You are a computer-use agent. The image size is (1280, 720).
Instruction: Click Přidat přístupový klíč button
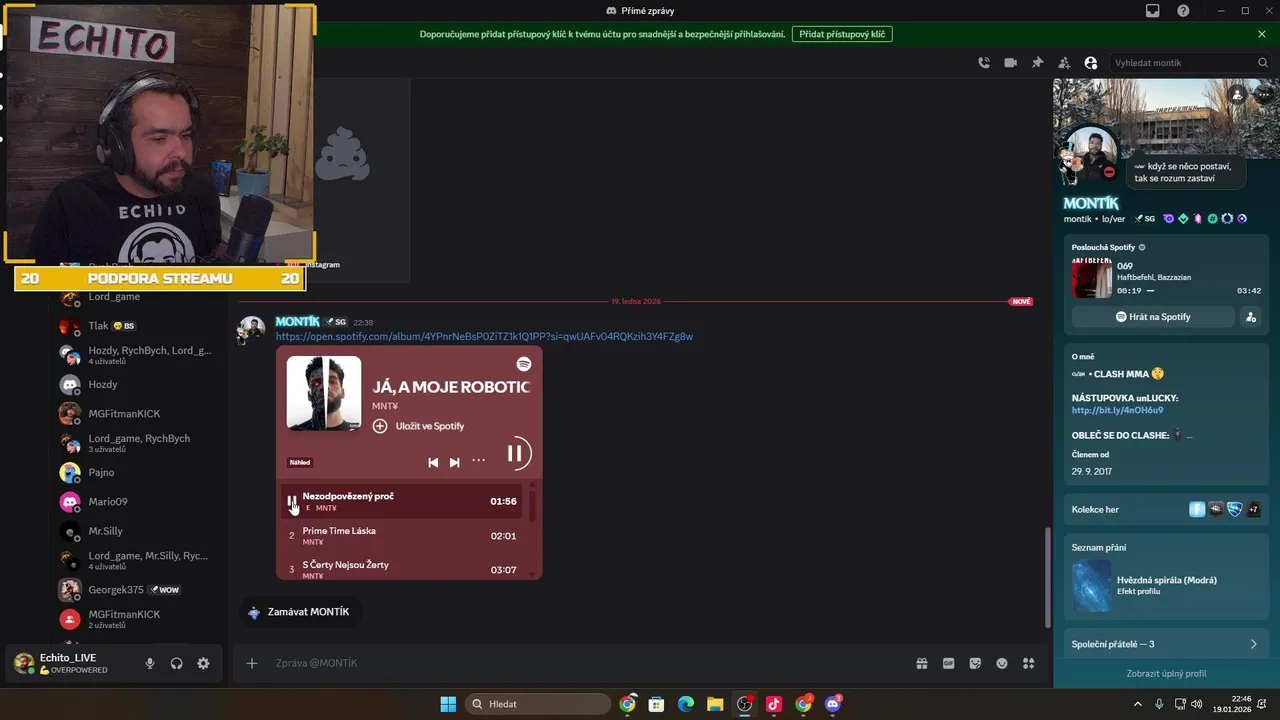pyautogui.click(x=842, y=34)
